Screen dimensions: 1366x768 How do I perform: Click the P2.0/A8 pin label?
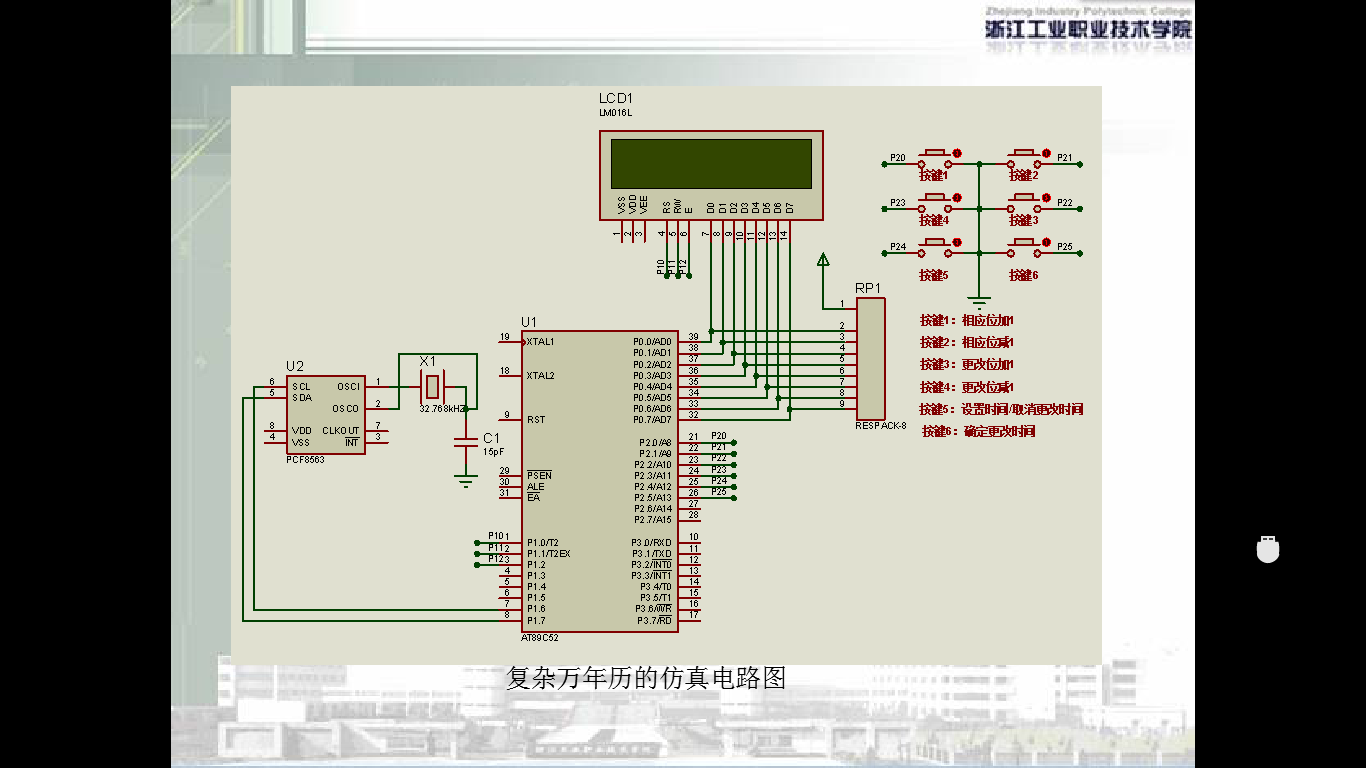pos(656,442)
